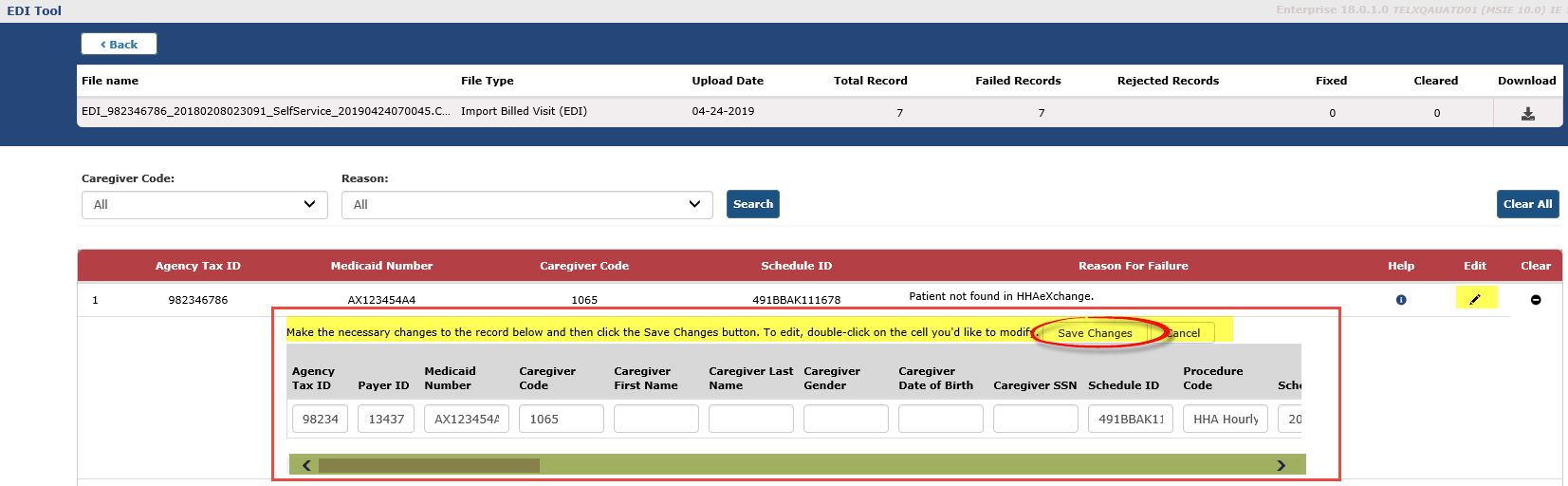Screen dimensions: 1568x486
Task: Click the Reason For Failure column header
Action: click(1133, 266)
